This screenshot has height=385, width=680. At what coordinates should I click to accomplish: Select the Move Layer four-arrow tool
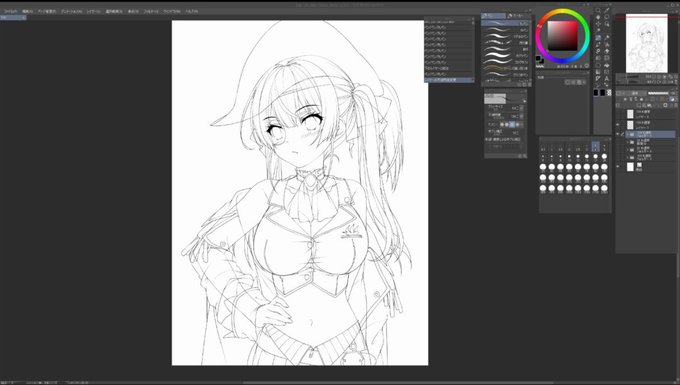pos(598,24)
